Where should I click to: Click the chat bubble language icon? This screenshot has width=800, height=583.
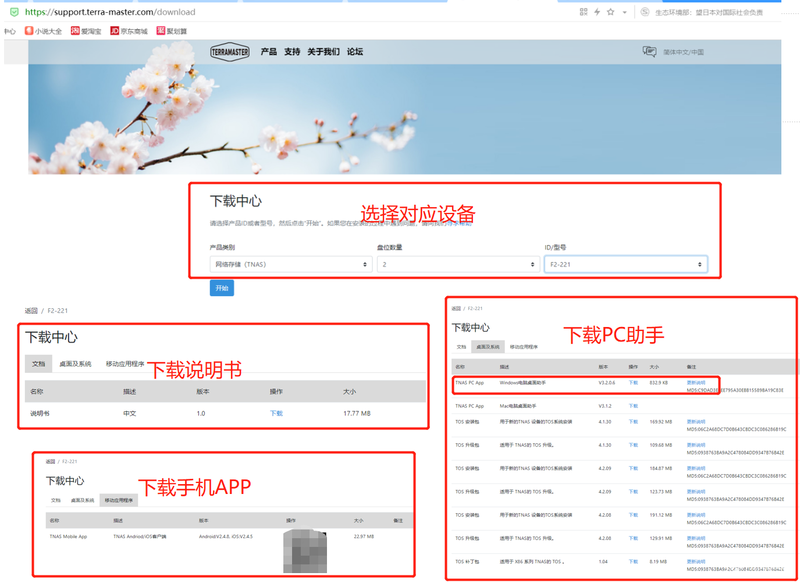[x=649, y=52]
